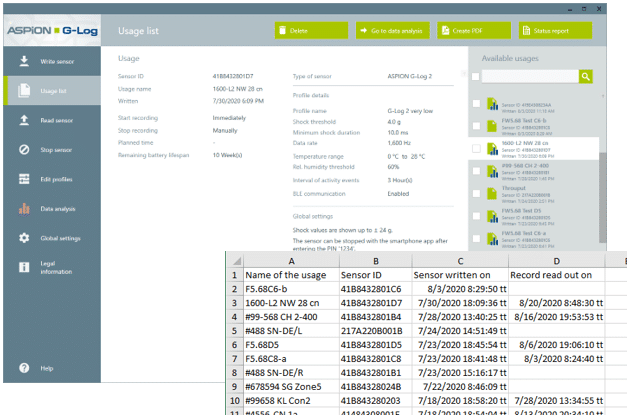Click the green search magnifier icon

click(585, 76)
